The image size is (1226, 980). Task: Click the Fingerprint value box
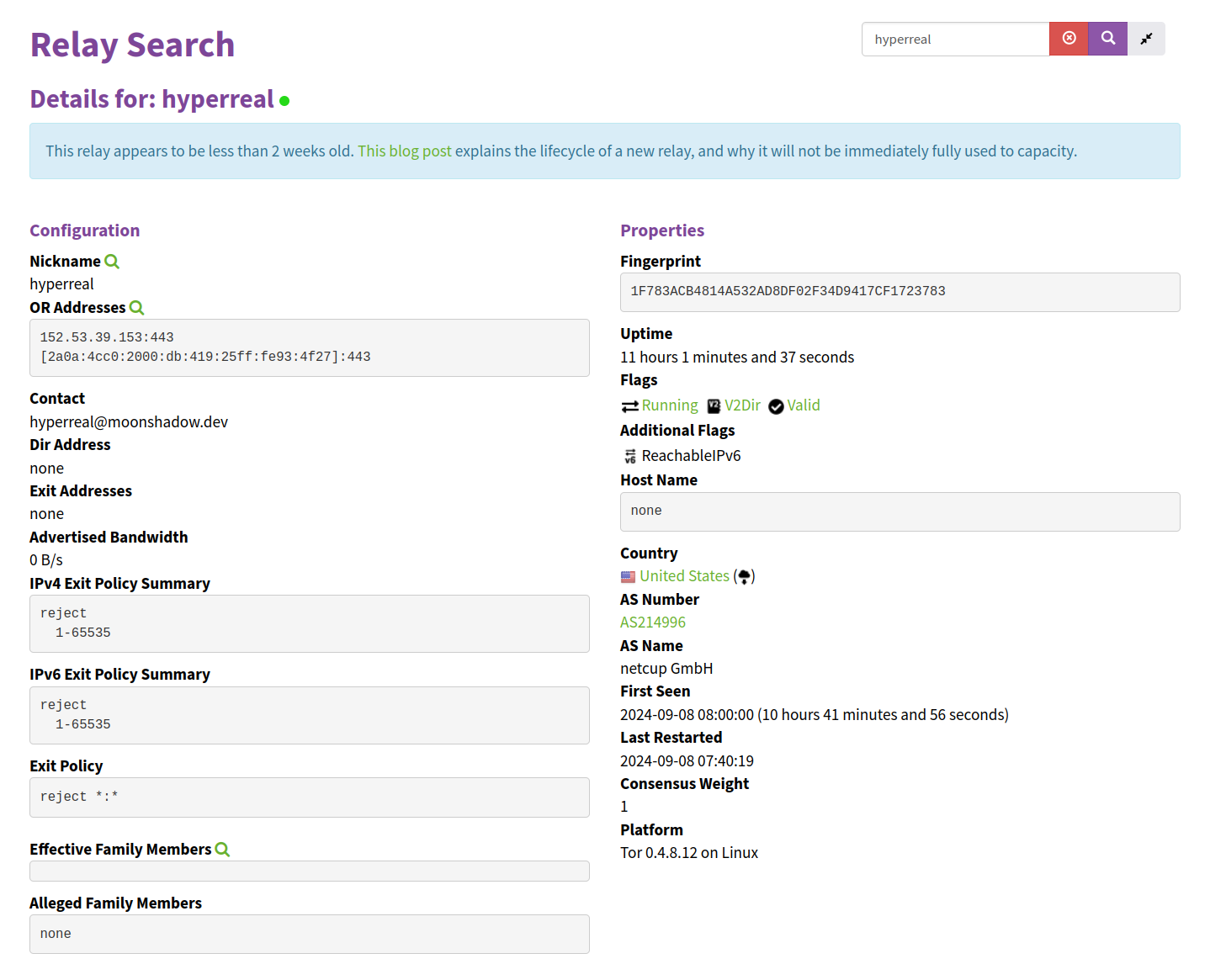[900, 292]
